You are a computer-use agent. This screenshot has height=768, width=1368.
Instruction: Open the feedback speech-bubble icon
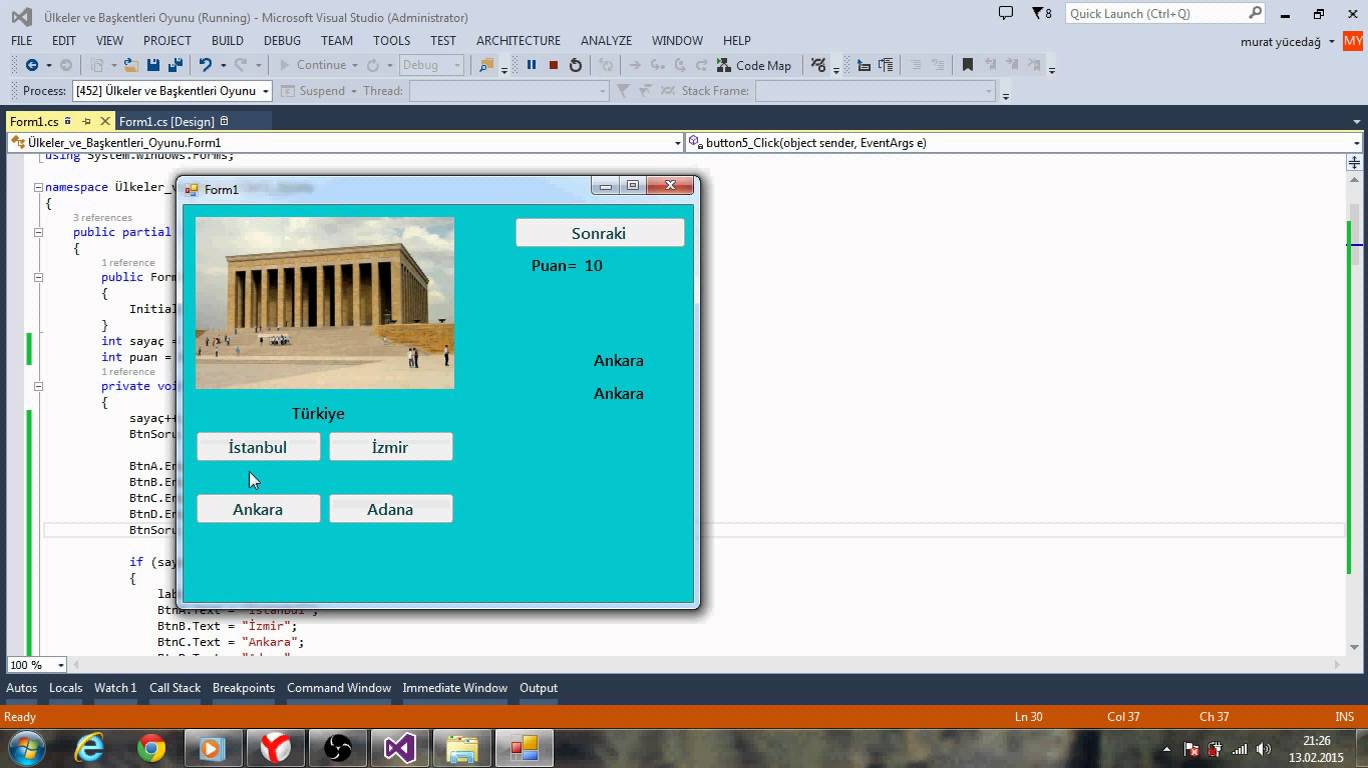click(x=1006, y=13)
